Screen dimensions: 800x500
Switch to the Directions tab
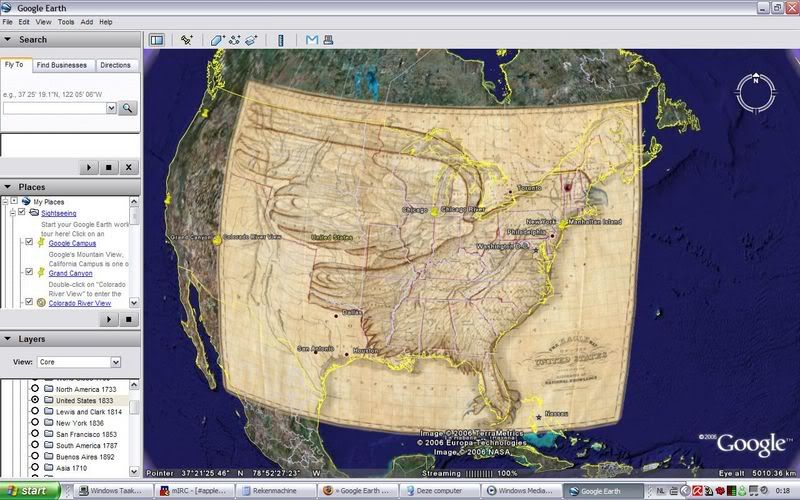coord(115,65)
